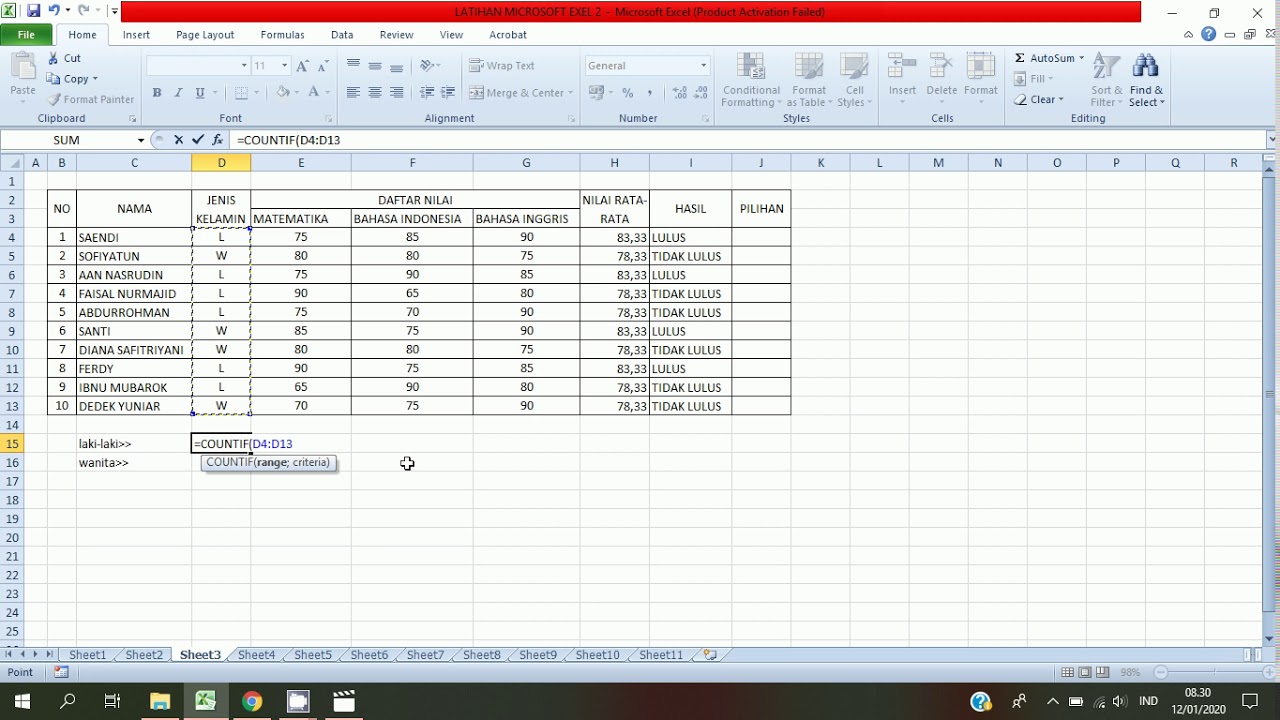
Task: Click the Fill Color bucket
Action: pyautogui.click(x=283, y=92)
